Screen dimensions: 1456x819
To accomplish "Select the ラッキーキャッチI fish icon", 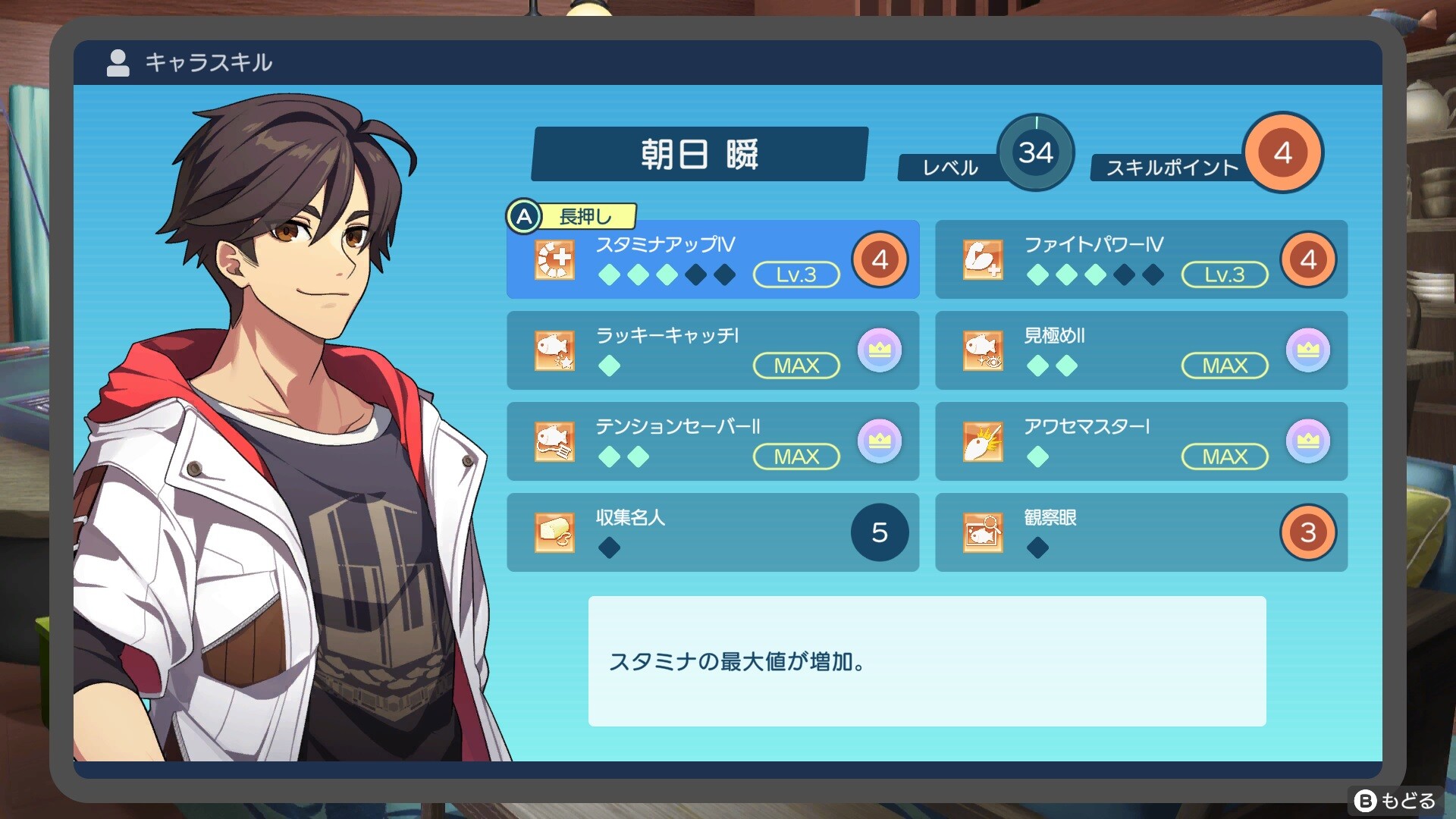I will tap(554, 350).
